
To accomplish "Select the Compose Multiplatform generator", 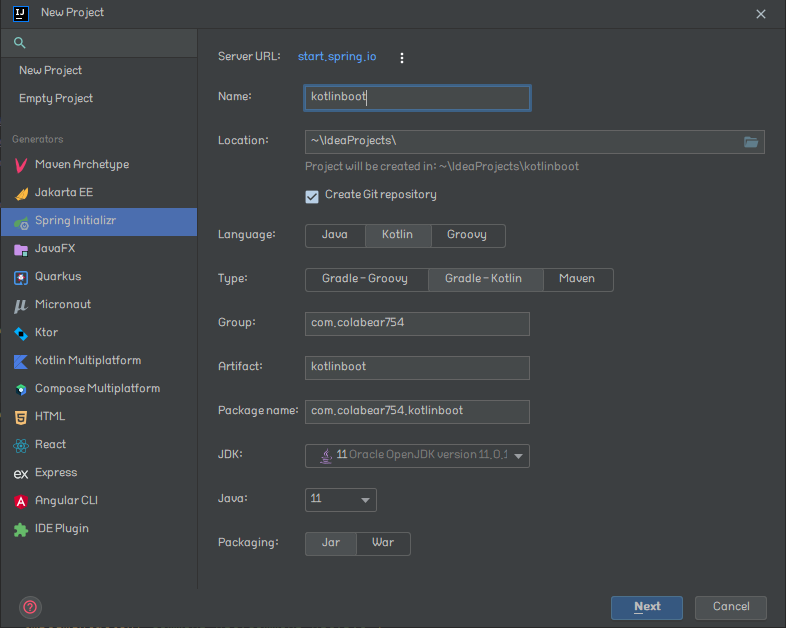I will click(x=99, y=389).
